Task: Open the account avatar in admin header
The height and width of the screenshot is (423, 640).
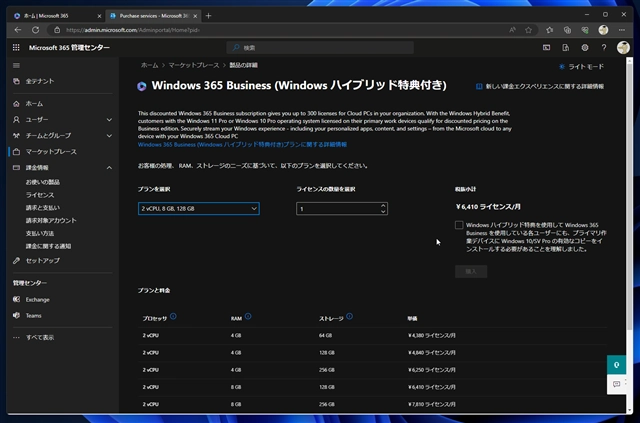Action: point(623,47)
